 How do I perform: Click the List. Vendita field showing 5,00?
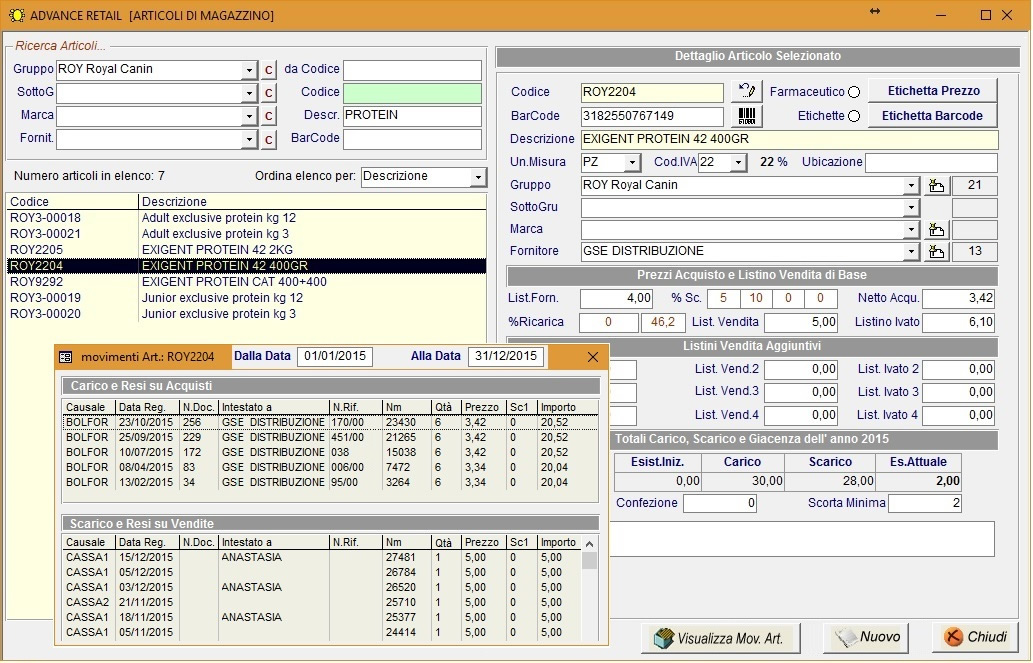800,323
